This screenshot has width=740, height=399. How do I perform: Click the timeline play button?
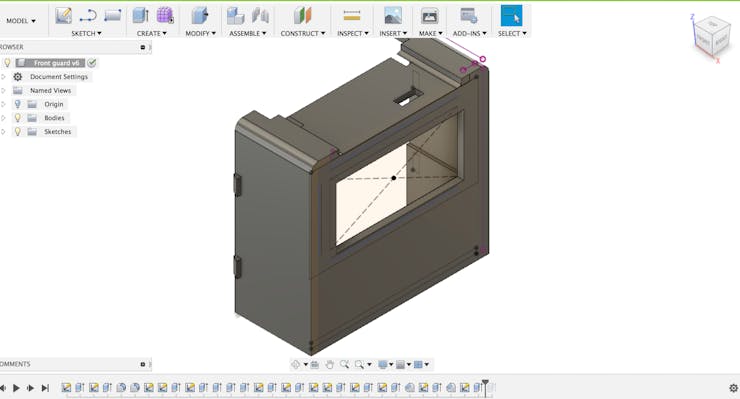(x=17, y=388)
